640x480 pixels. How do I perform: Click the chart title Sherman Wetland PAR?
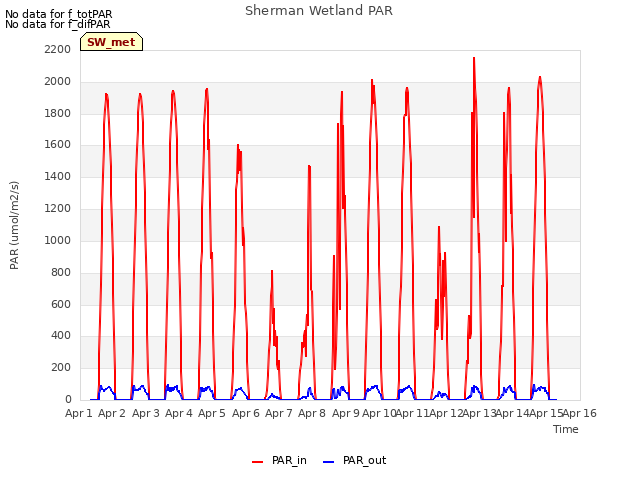click(x=319, y=11)
